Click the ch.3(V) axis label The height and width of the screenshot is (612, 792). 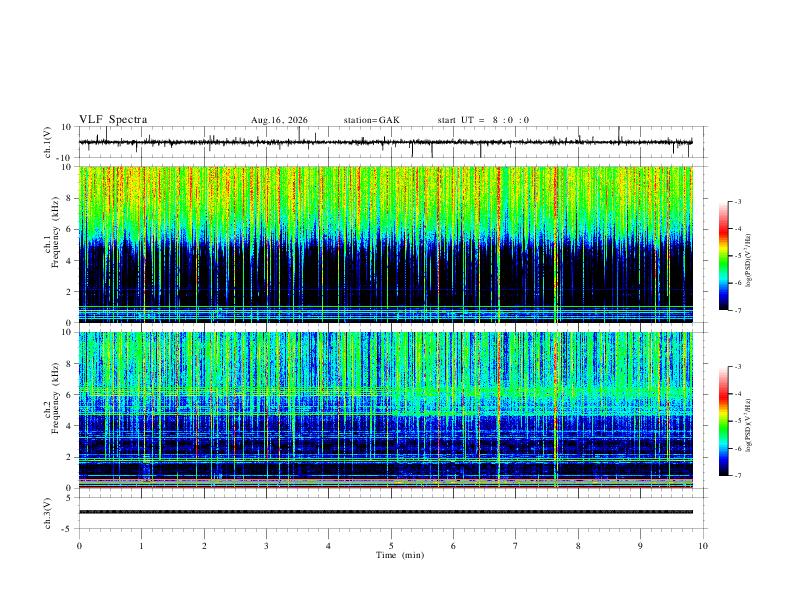48,513
